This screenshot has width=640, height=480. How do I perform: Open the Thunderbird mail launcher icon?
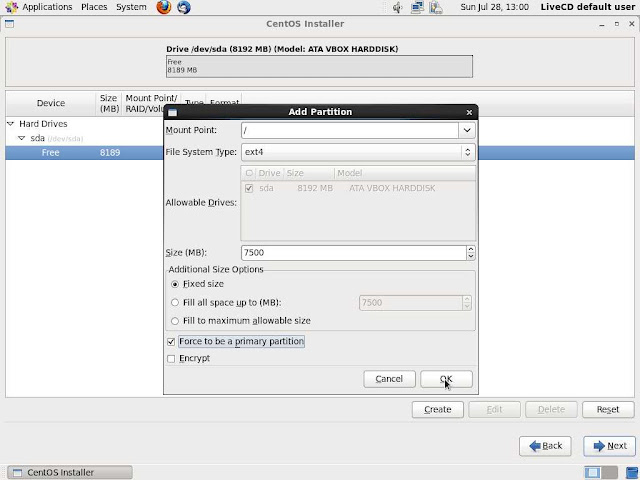pyautogui.click(x=184, y=7)
